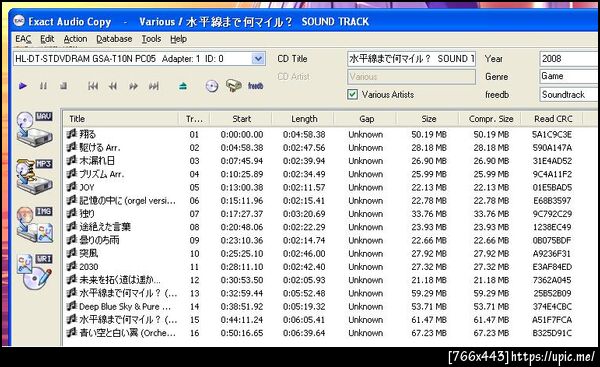Sort by Title column header
Viewport: 600px width, 367px height.
[121, 119]
